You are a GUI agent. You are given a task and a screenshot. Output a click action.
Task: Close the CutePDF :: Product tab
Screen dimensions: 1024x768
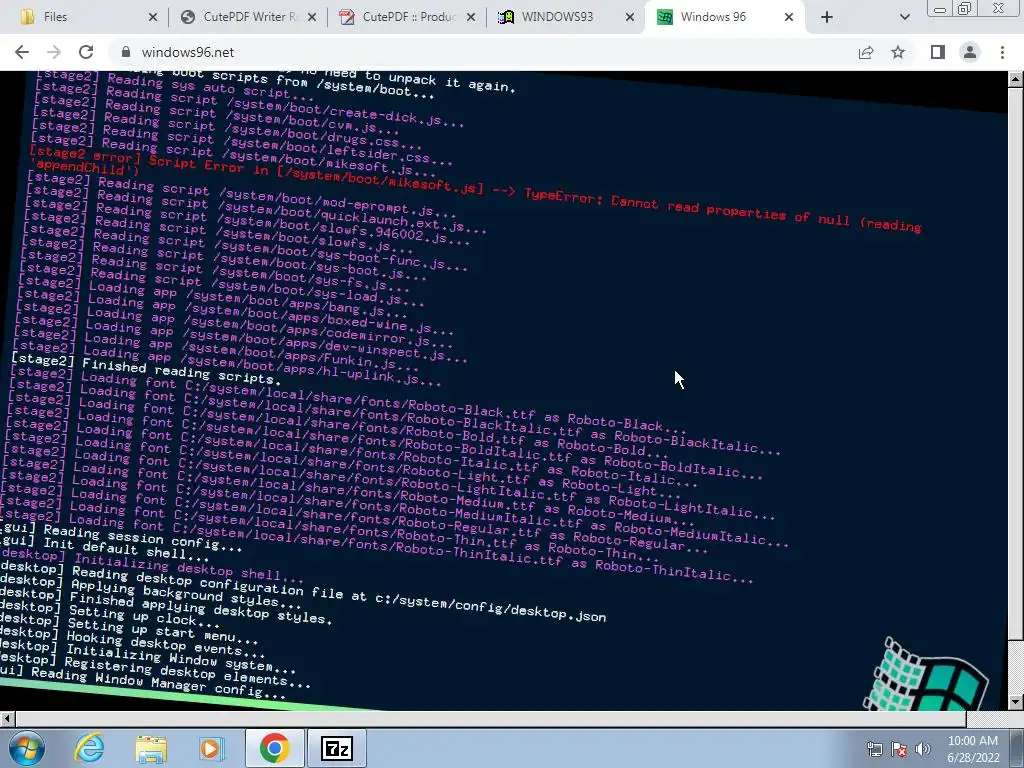coord(471,17)
